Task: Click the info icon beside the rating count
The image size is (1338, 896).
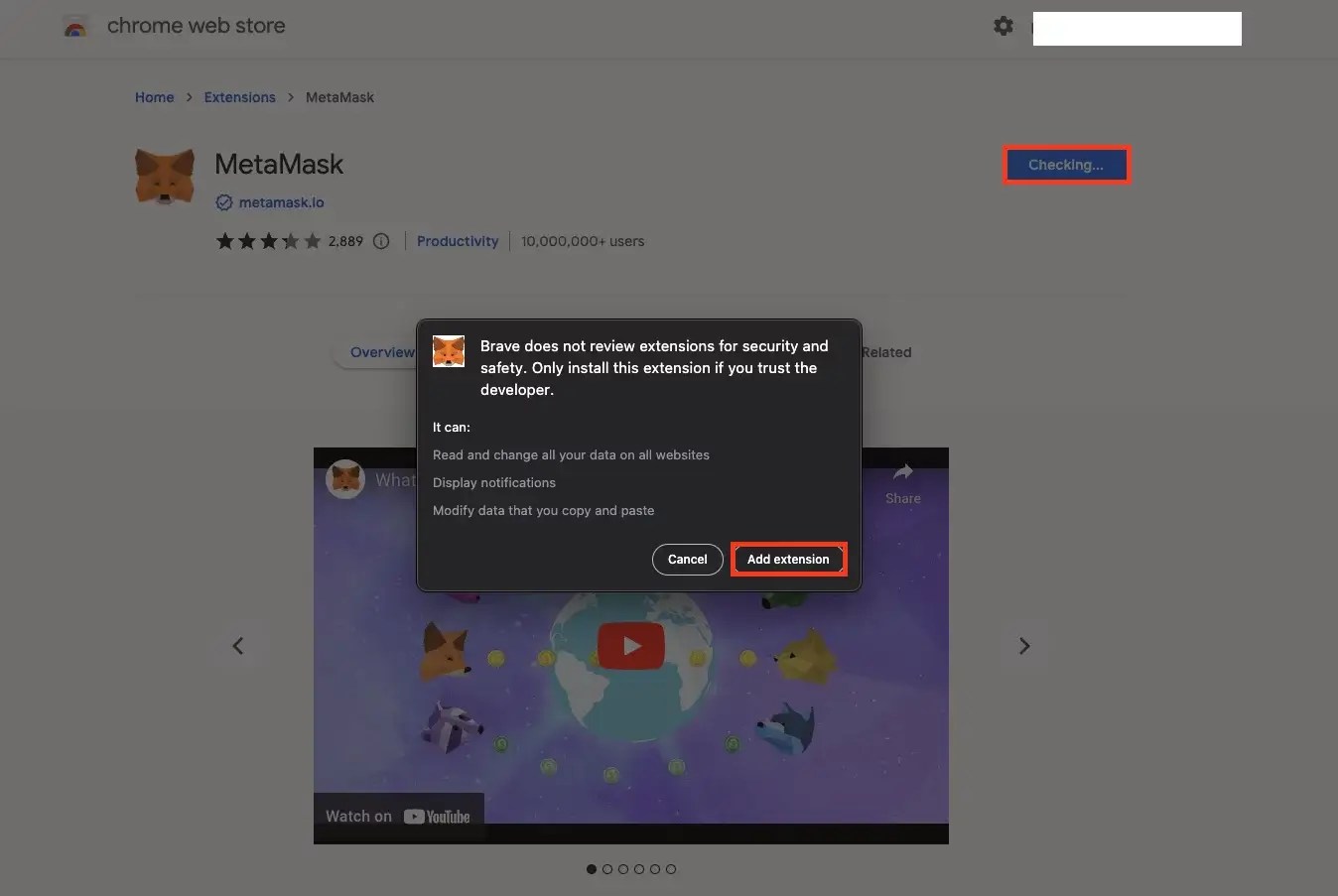Action: tap(381, 240)
